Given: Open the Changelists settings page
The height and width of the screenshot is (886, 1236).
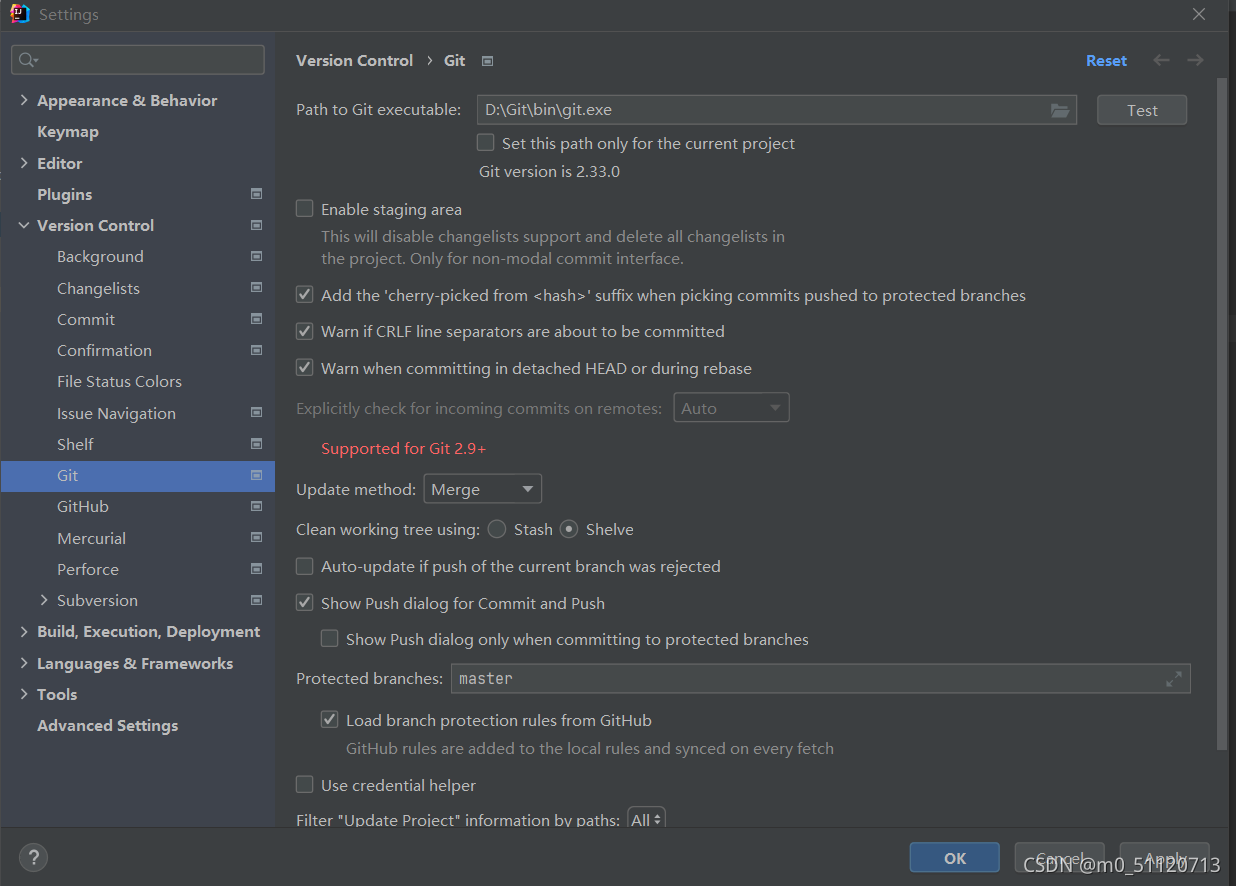Looking at the screenshot, I should (98, 288).
